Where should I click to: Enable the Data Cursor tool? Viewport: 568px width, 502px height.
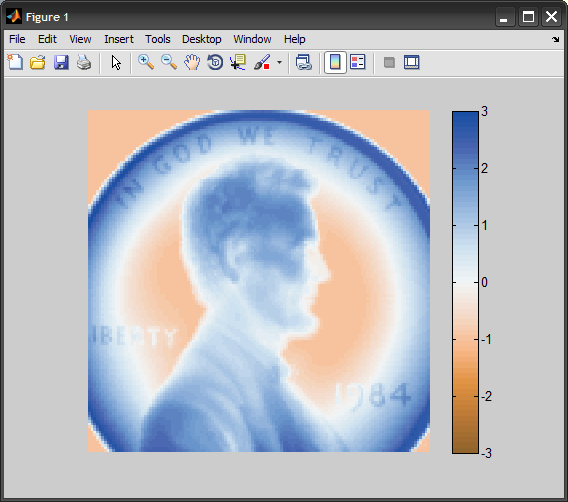coord(238,62)
